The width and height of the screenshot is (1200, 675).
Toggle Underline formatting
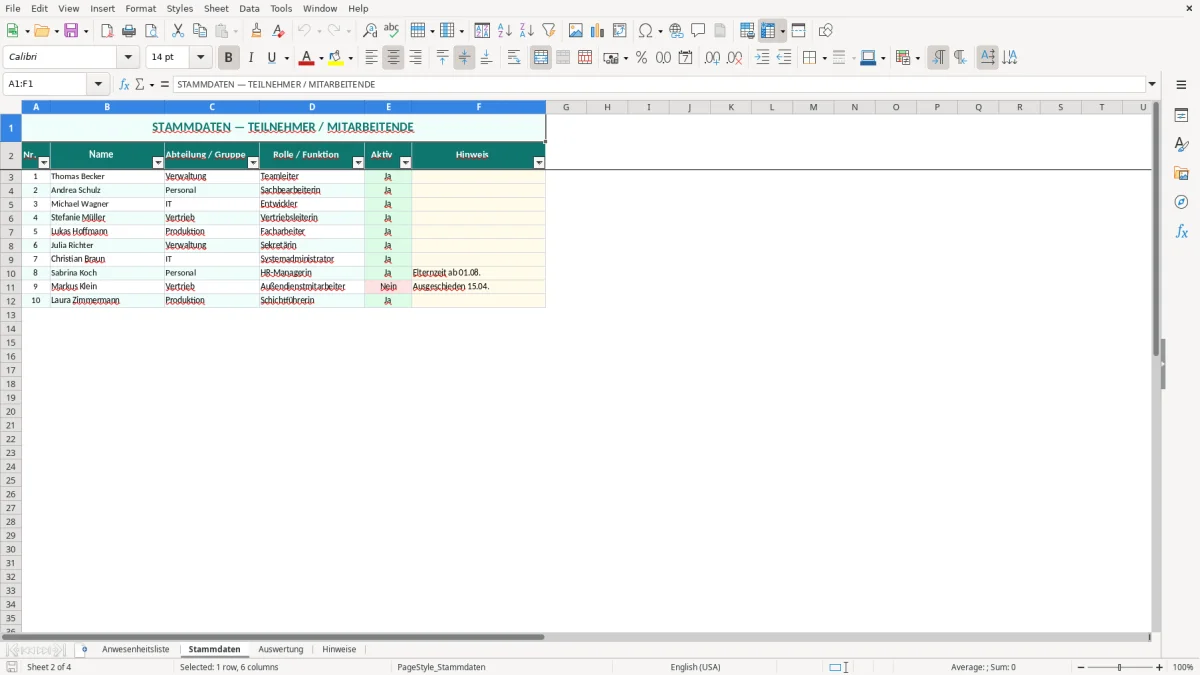[271, 58]
